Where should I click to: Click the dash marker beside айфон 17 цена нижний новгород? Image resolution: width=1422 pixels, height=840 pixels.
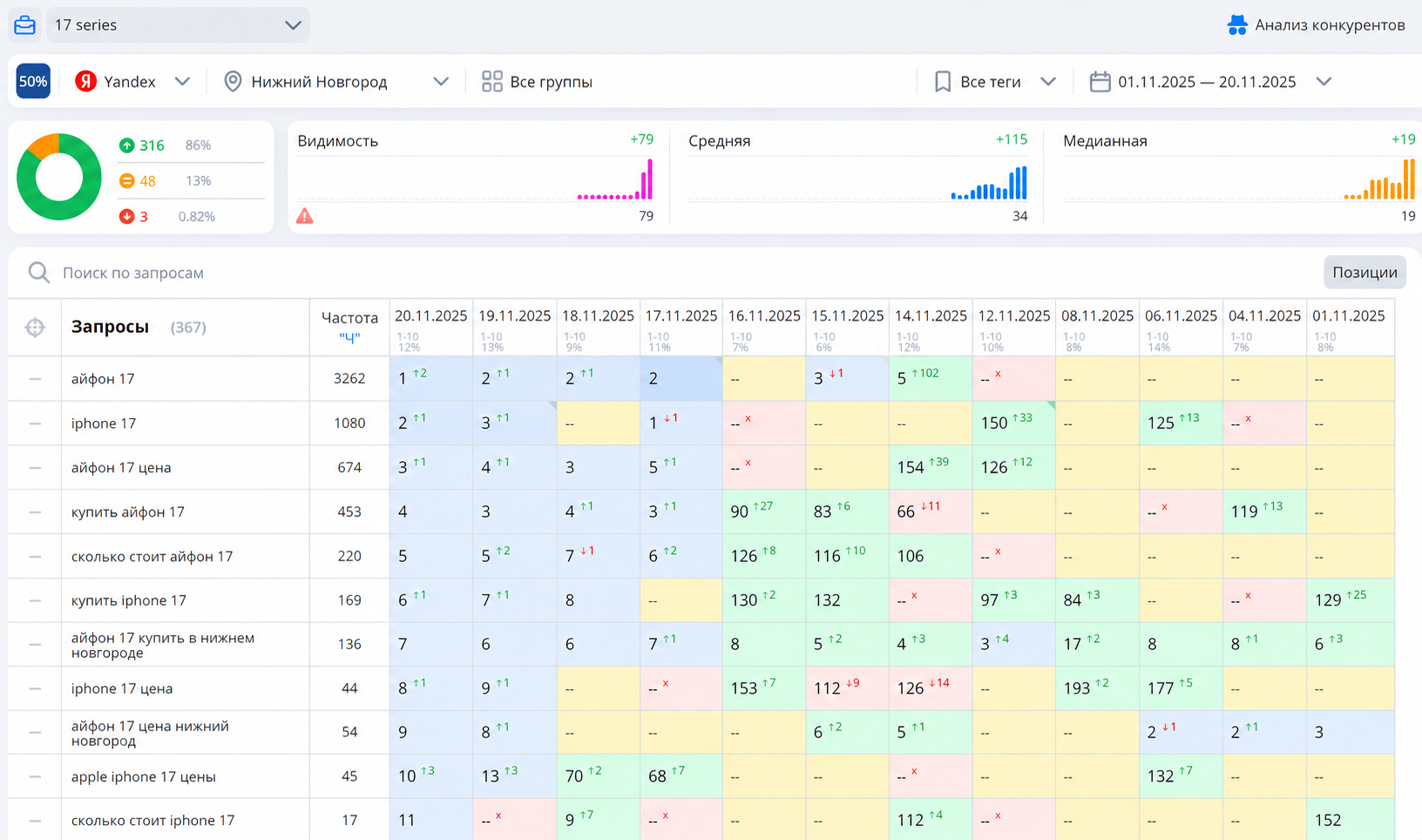point(35,733)
